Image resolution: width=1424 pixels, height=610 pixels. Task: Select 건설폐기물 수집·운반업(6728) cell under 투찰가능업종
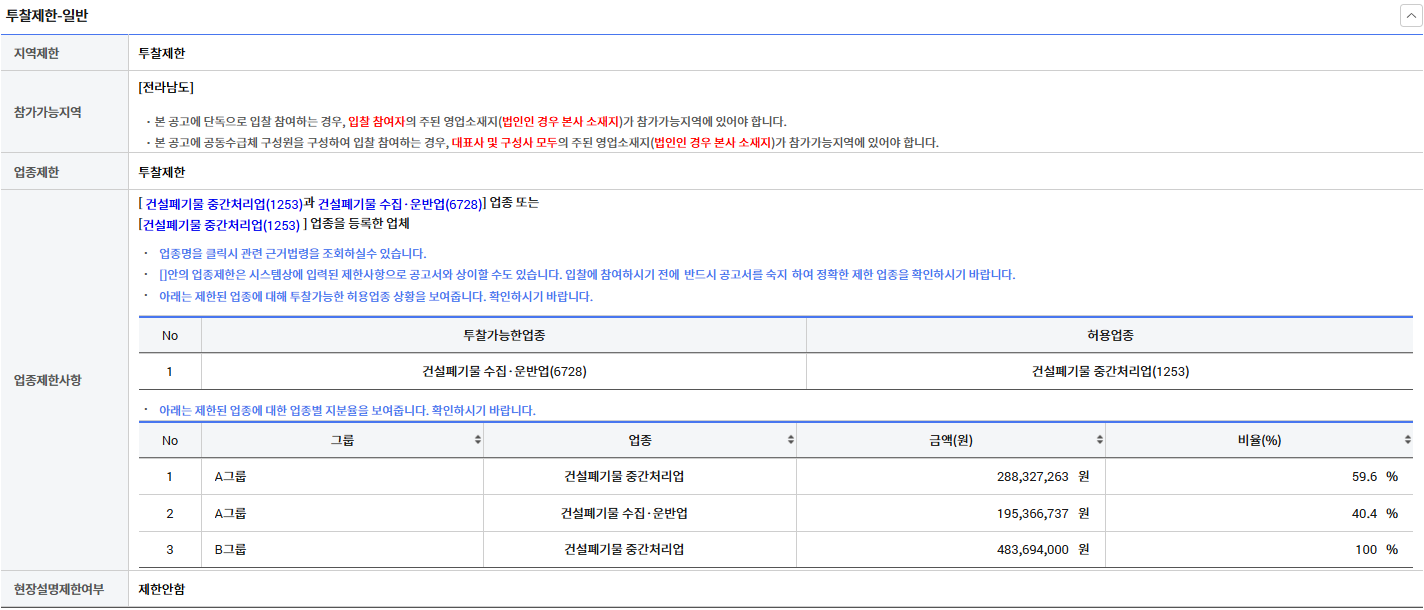coord(504,371)
